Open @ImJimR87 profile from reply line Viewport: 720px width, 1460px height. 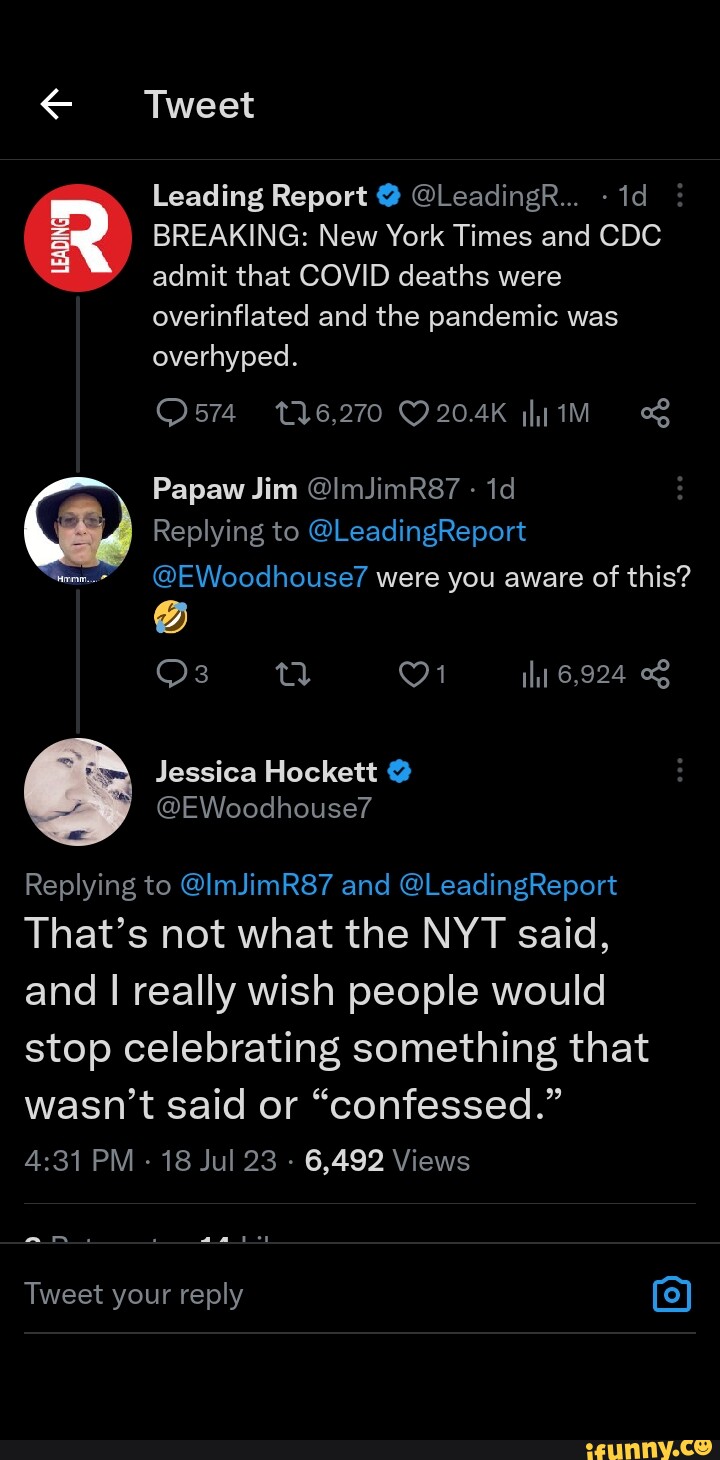(x=255, y=885)
